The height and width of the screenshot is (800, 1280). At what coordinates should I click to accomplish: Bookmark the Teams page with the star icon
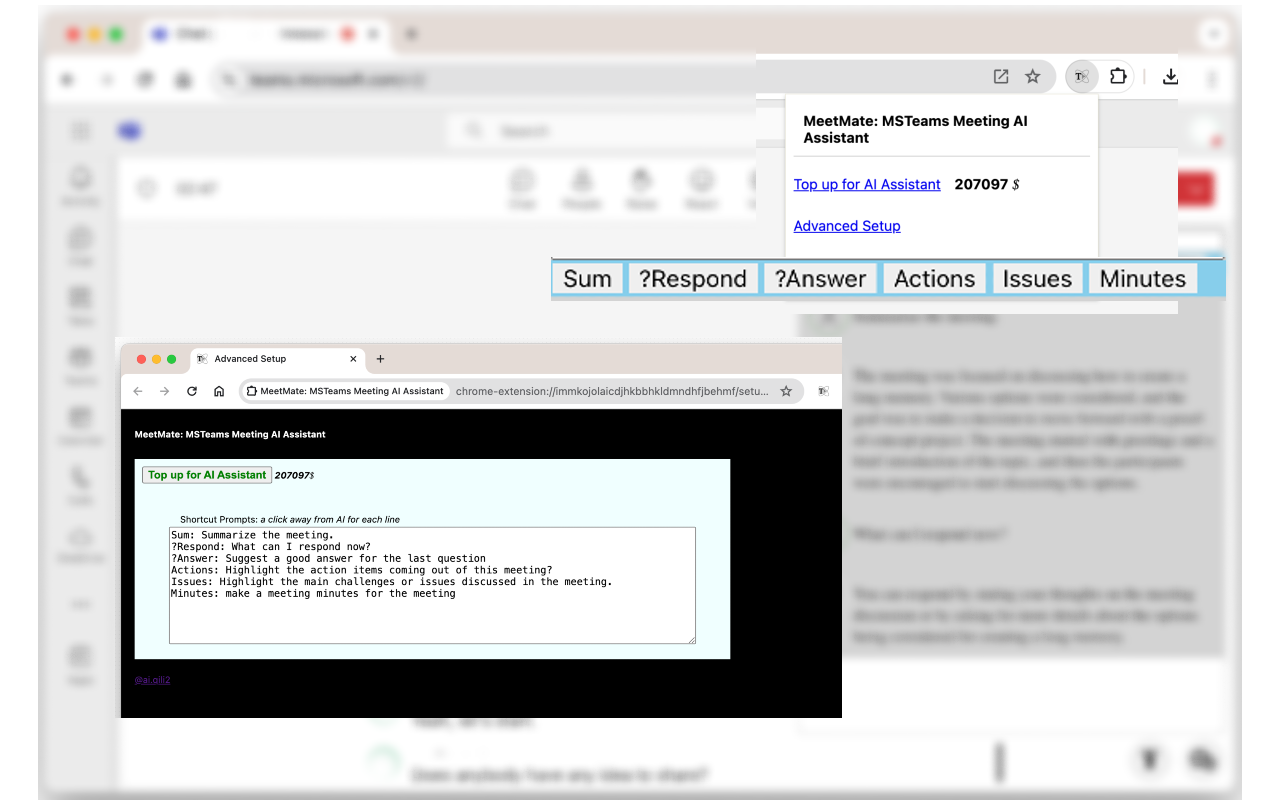click(1033, 76)
